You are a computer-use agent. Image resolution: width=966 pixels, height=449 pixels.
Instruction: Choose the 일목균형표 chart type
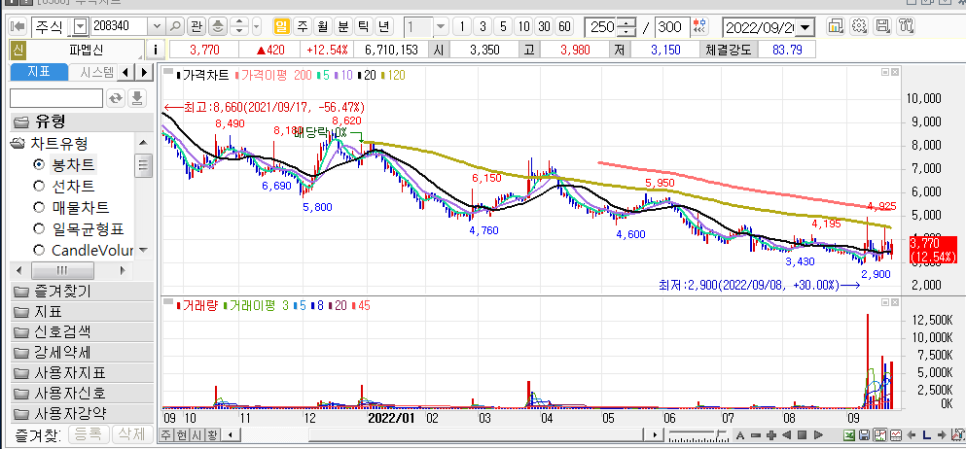point(39,228)
